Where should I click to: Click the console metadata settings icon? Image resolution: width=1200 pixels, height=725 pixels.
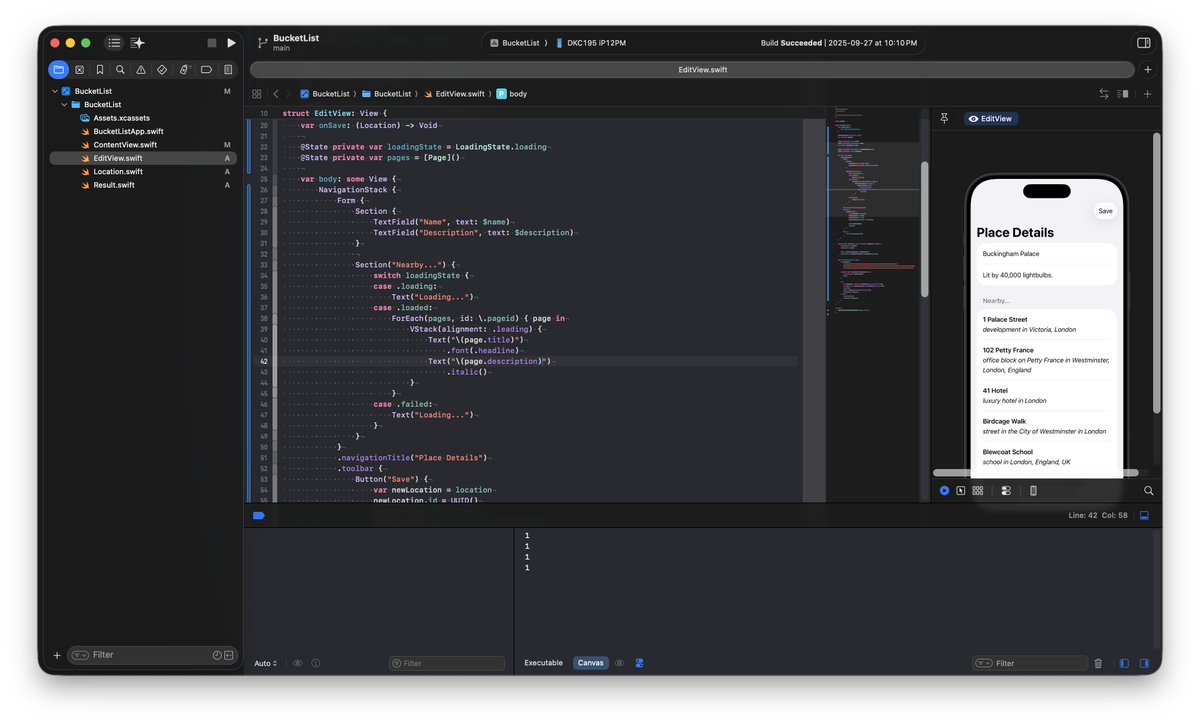tap(639, 663)
